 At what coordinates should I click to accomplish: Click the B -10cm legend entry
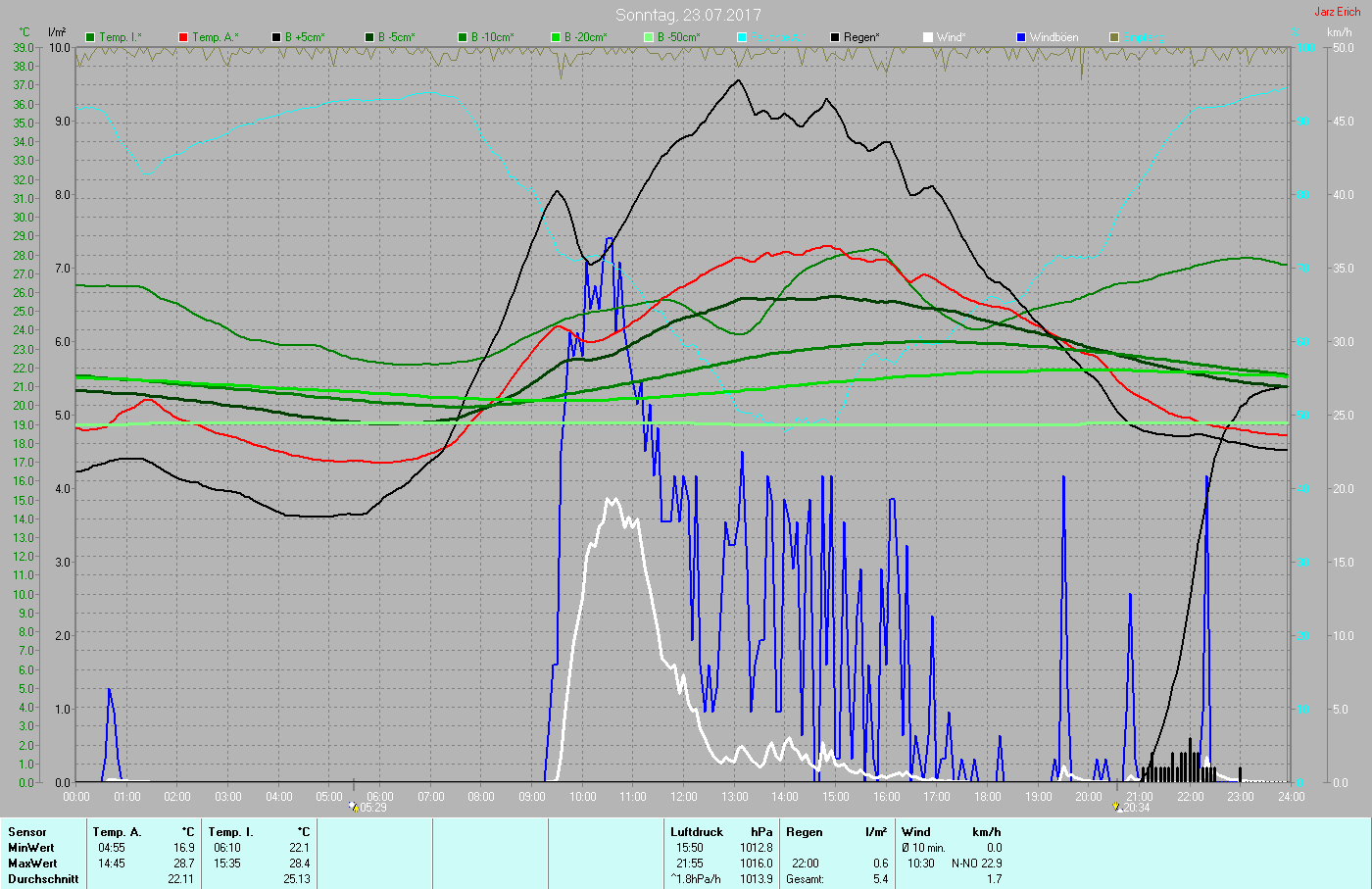click(492, 37)
